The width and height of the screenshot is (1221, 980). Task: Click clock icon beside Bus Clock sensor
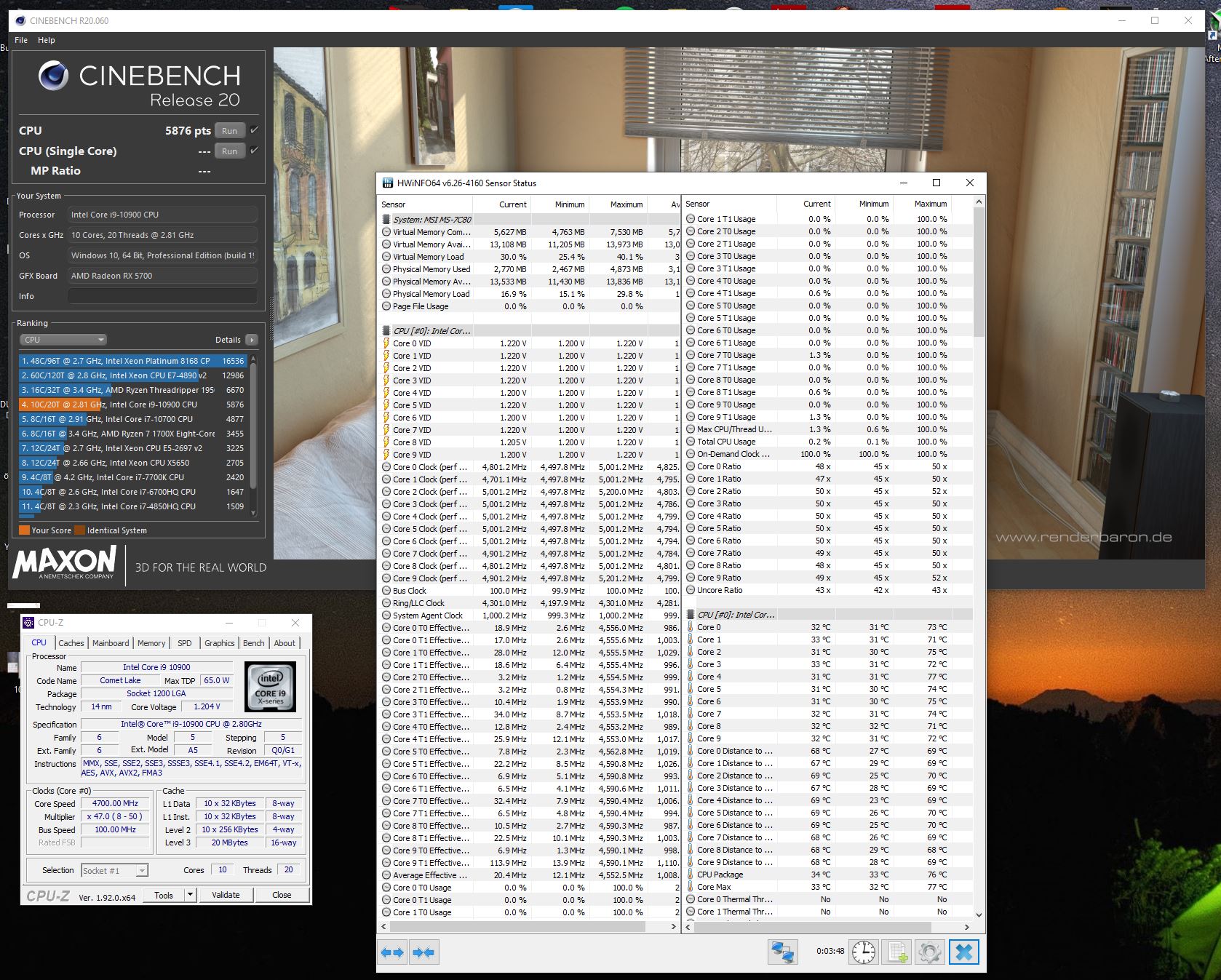click(x=386, y=591)
